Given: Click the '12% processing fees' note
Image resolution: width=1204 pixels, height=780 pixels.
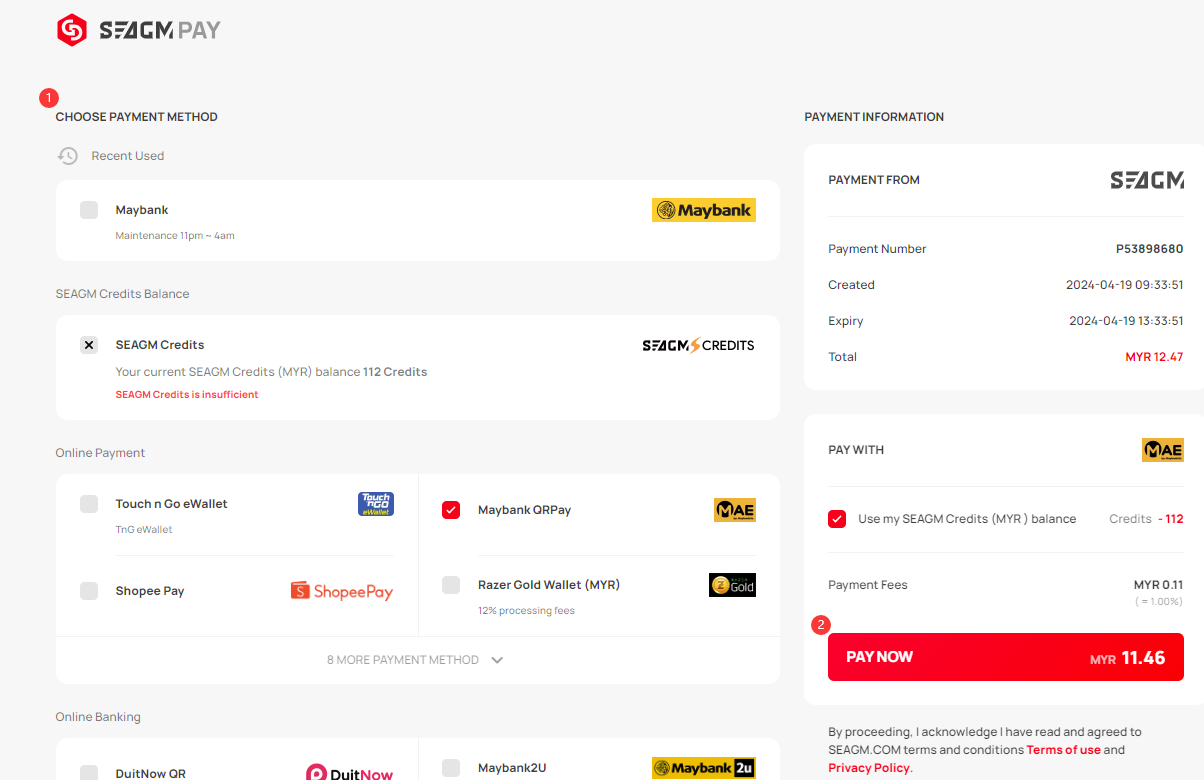Looking at the screenshot, I should point(526,611).
